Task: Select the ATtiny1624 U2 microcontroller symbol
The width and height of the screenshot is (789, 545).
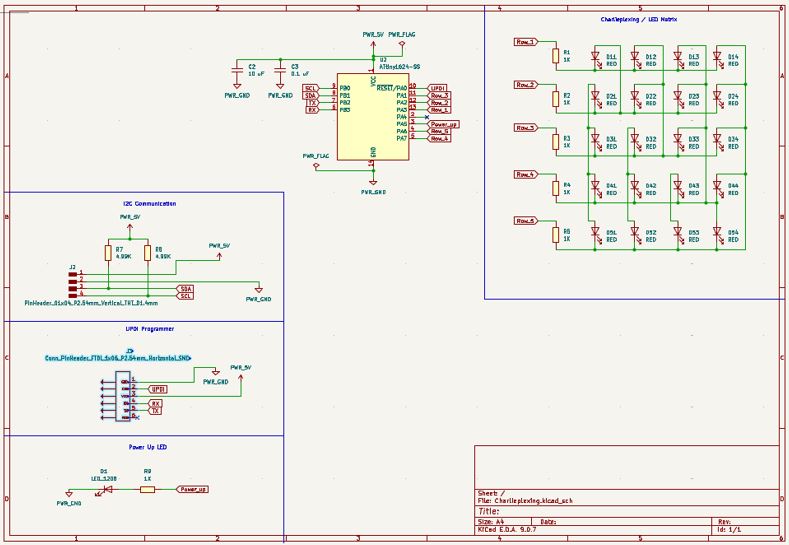Action: [373, 116]
